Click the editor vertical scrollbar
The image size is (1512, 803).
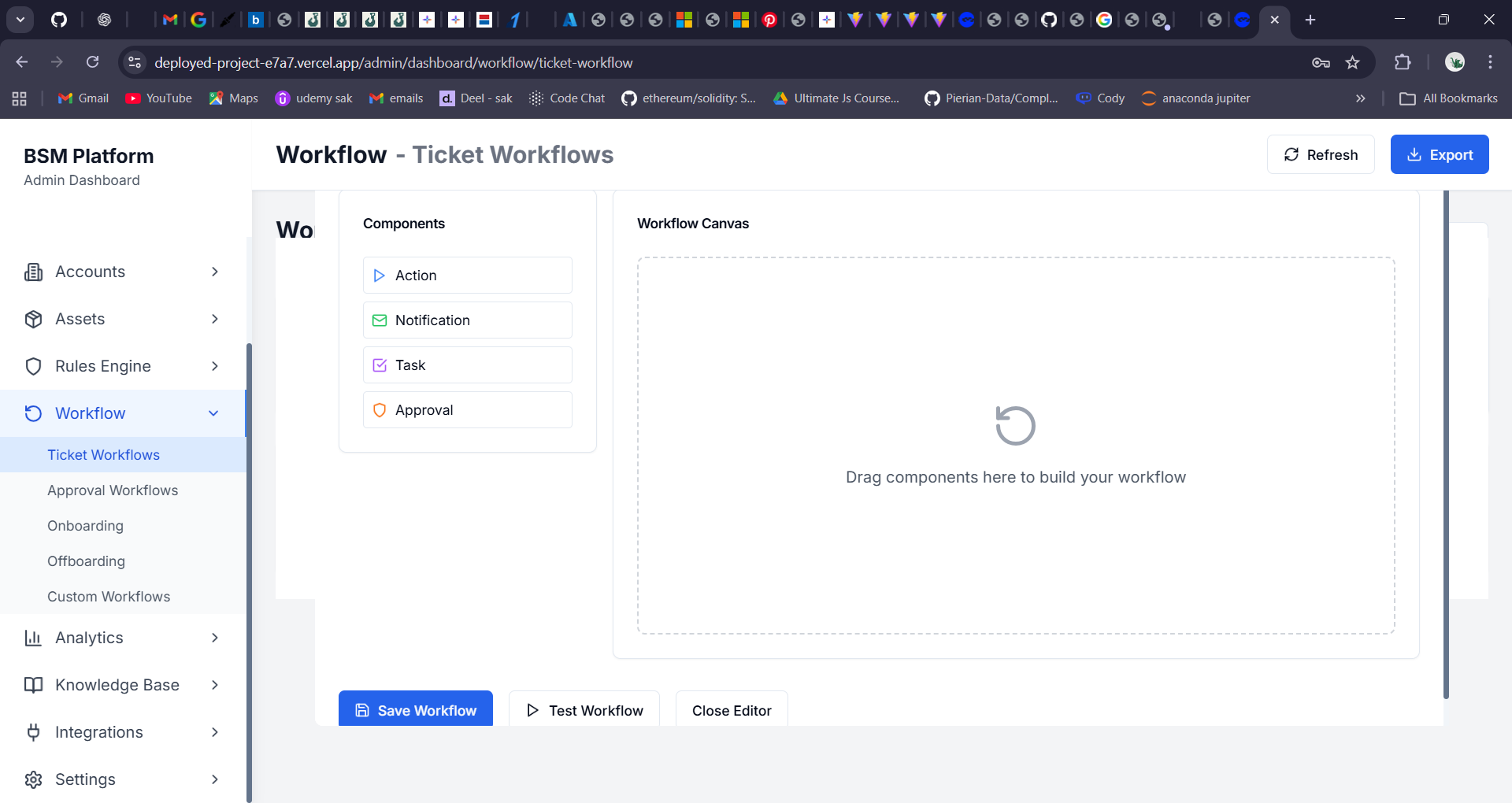click(1446, 445)
